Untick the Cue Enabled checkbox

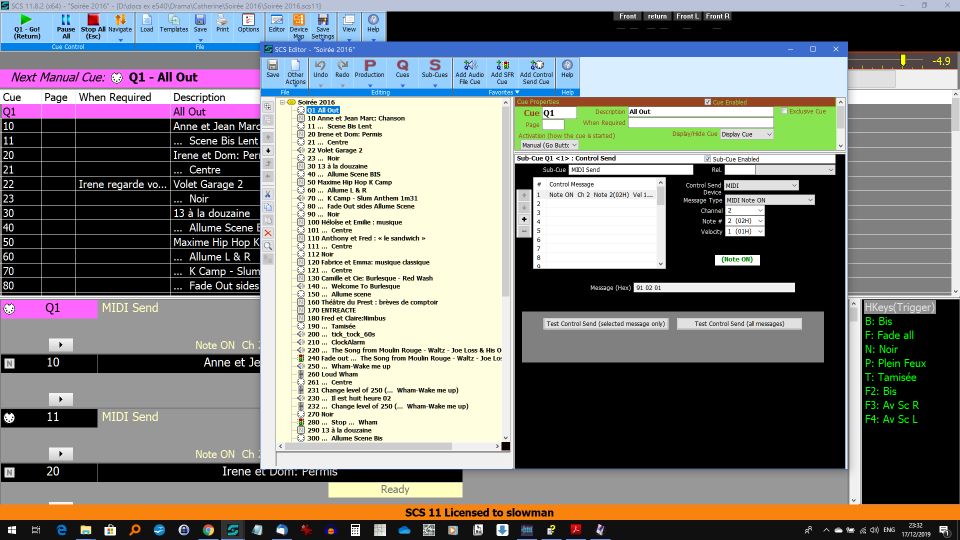click(x=708, y=102)
